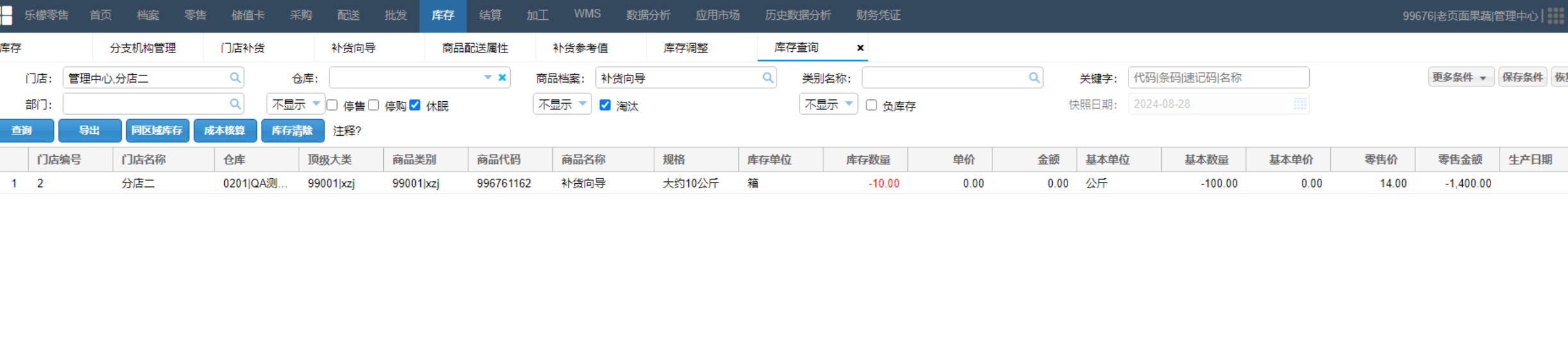The height and width of the screenshot is (340, 1568).
Task: Open the calendar icon beside 快照日期
Action: [1300, 104]
